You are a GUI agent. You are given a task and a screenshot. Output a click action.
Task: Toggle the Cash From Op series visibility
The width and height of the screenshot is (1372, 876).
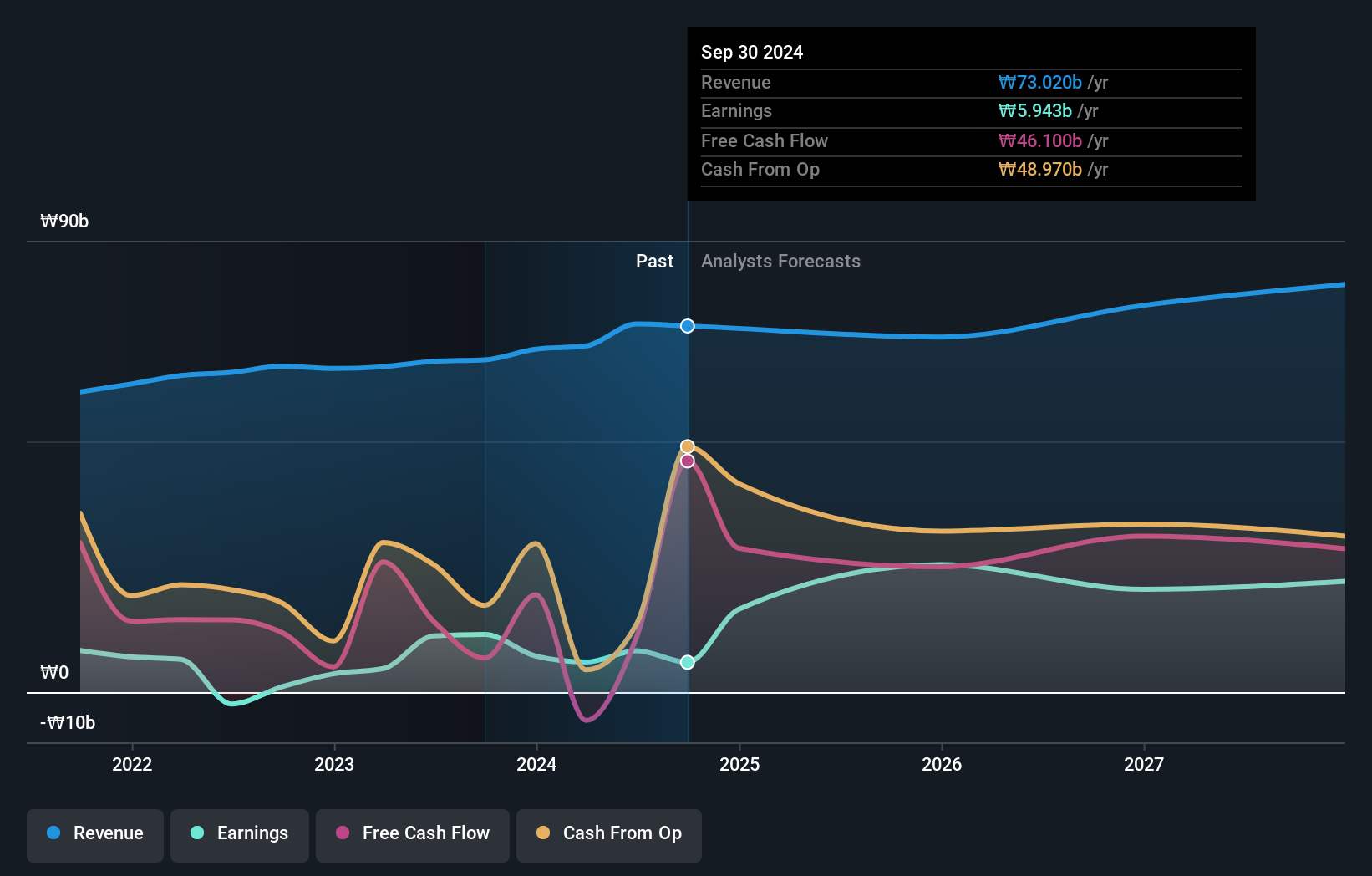pyautogui.click(x=609, y=833)
